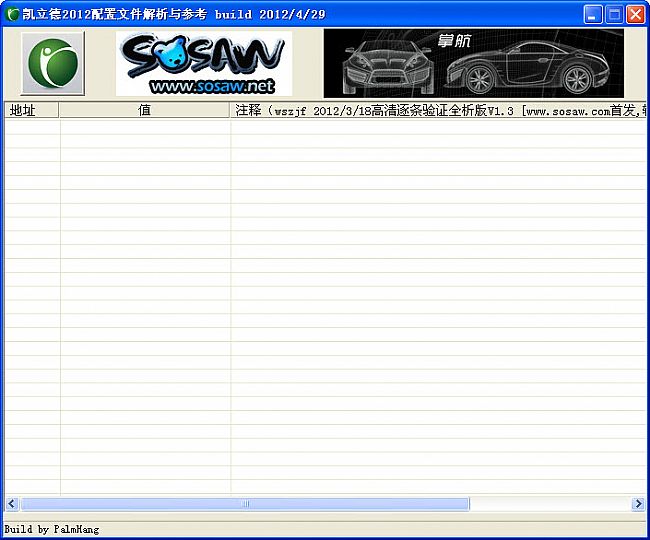This screenshot has height=540, width=650.
Task: Click the title bar application icon
Action: coord(12,15)
